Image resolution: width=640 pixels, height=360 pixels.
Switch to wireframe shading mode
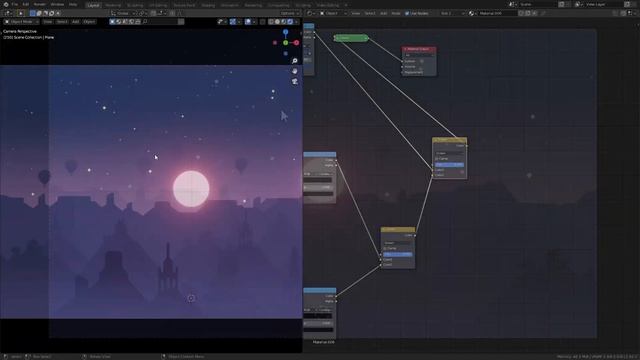pos(271,22)
